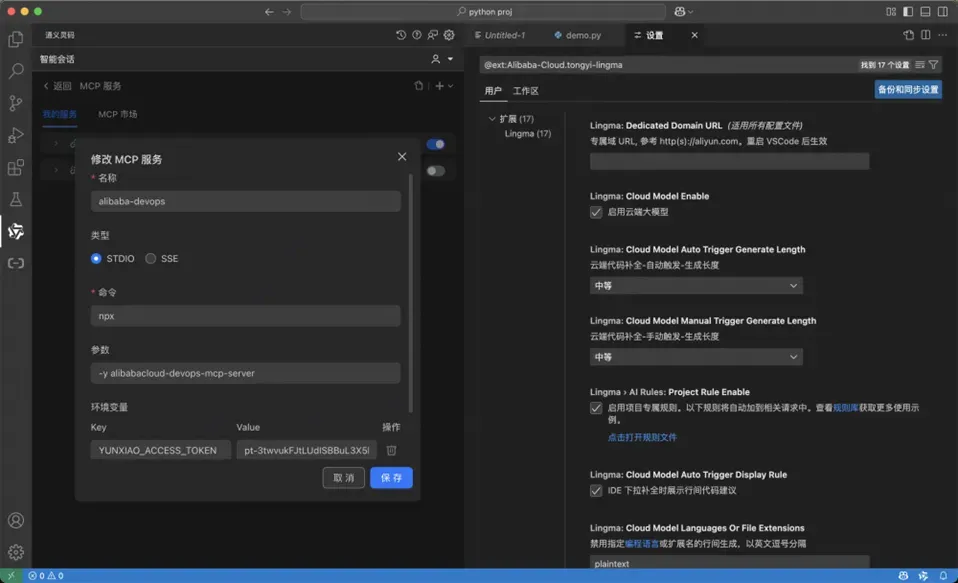The image size is (958, 583).
Task: Click errors and warnings count in status bar
Action: coord(46,576)
